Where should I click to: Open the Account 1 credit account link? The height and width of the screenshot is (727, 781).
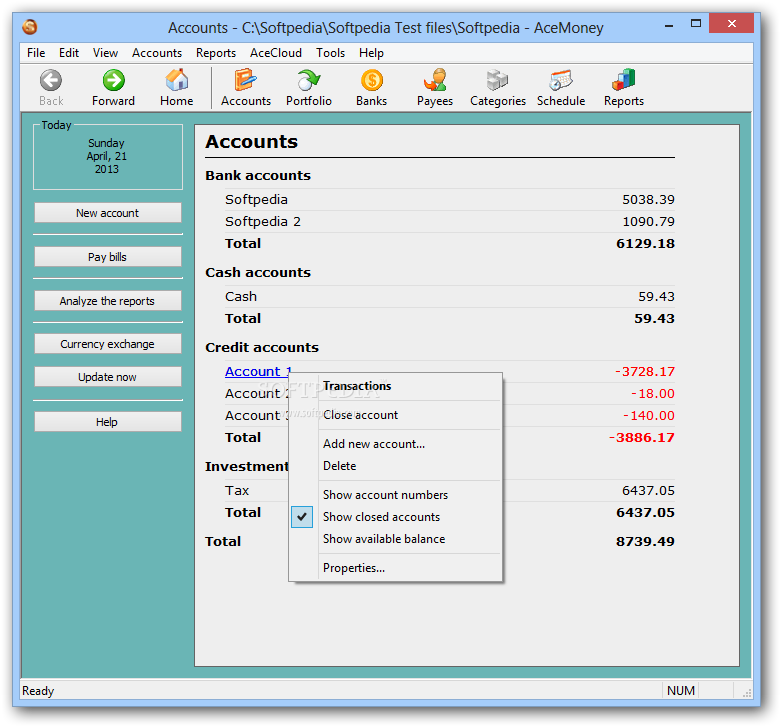[258, 371]
